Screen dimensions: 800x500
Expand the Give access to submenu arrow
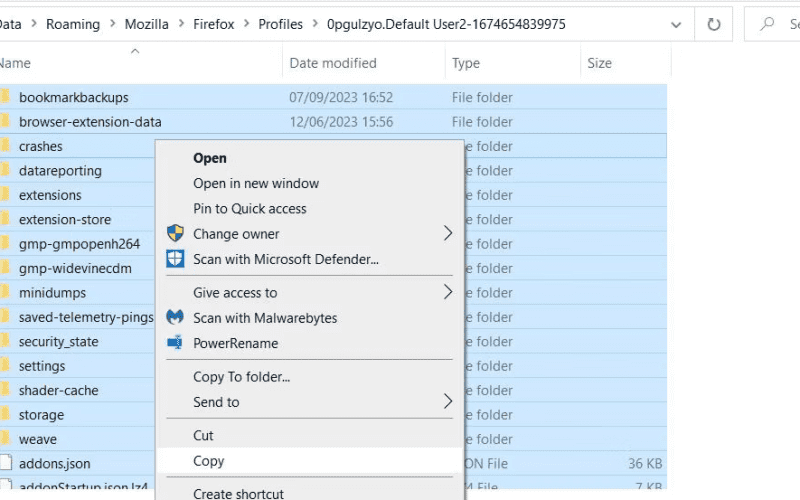coord(447,292)
